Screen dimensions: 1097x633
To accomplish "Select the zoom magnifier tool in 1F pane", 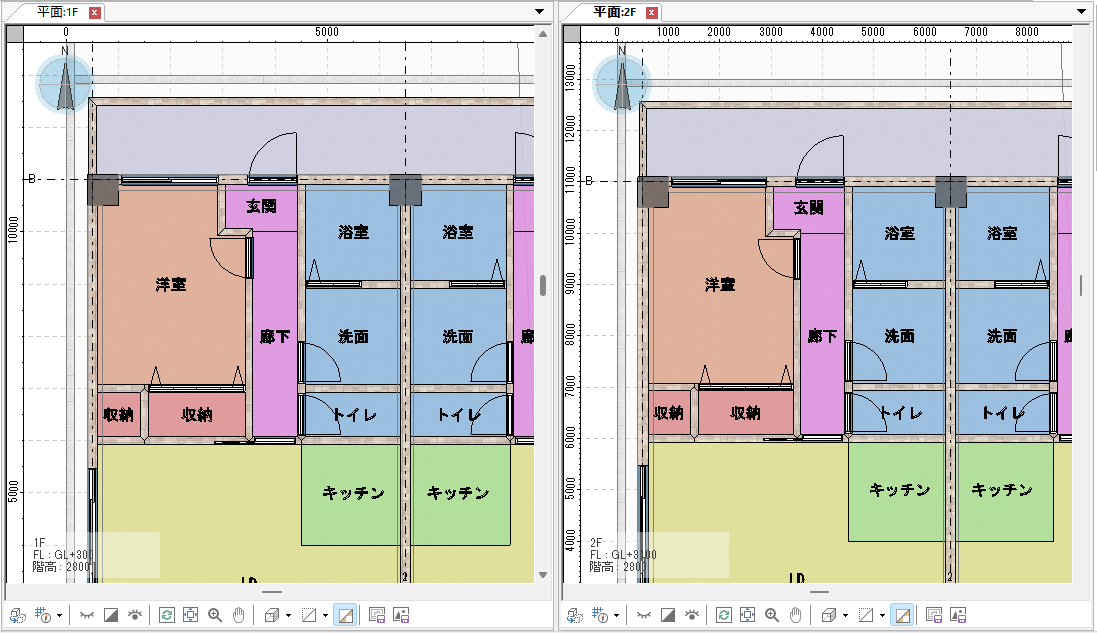I will 215,615.
